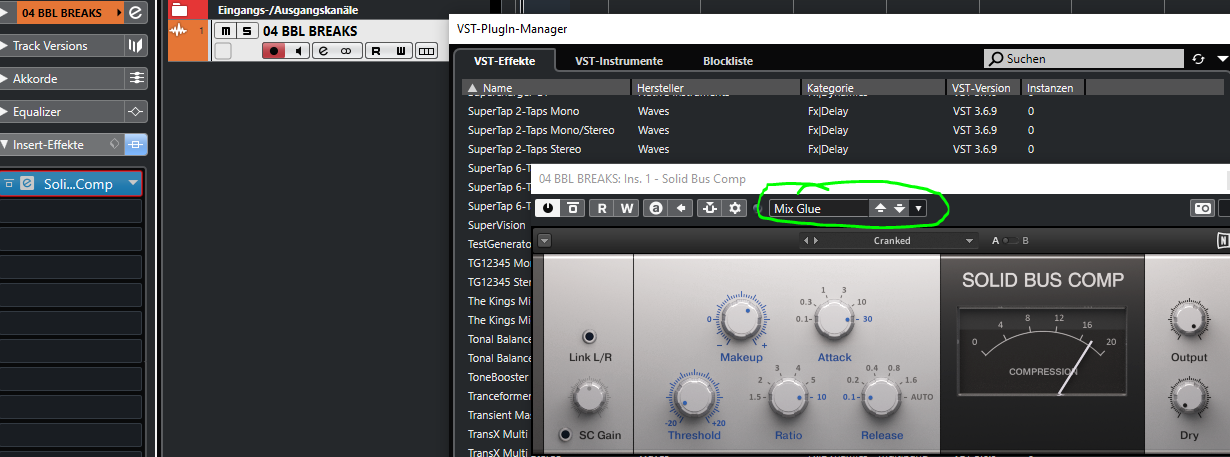Click the monitor speaker icon on track

[x=297, y=51]
